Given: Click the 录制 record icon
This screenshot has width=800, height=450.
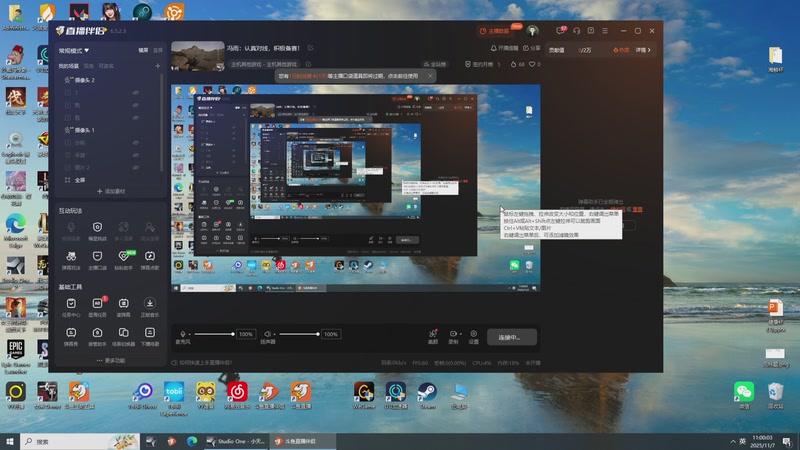Looking at the screenshot, I should point(453,336).
